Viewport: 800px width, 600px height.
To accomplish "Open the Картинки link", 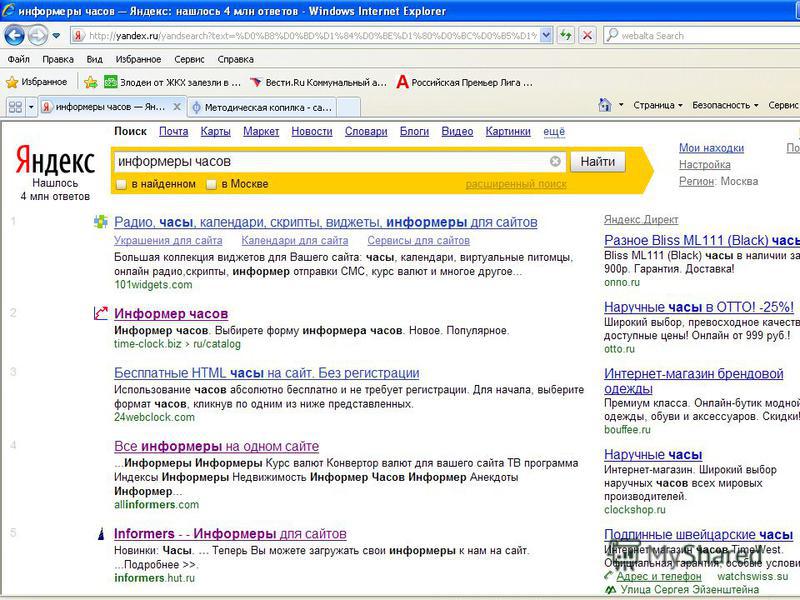I will pos(508,132).
